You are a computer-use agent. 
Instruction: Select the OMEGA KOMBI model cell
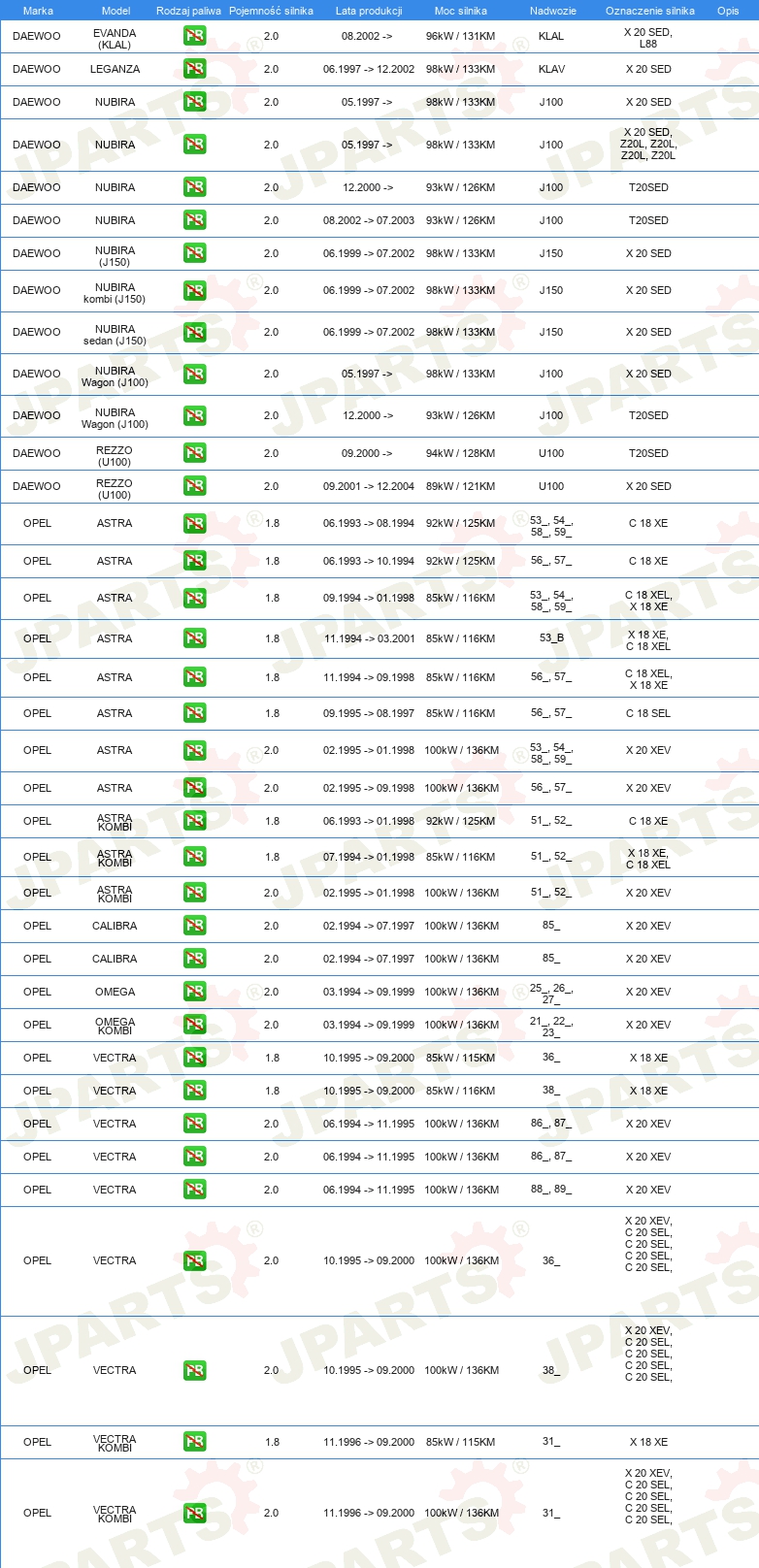click(x=115, y=1027)
